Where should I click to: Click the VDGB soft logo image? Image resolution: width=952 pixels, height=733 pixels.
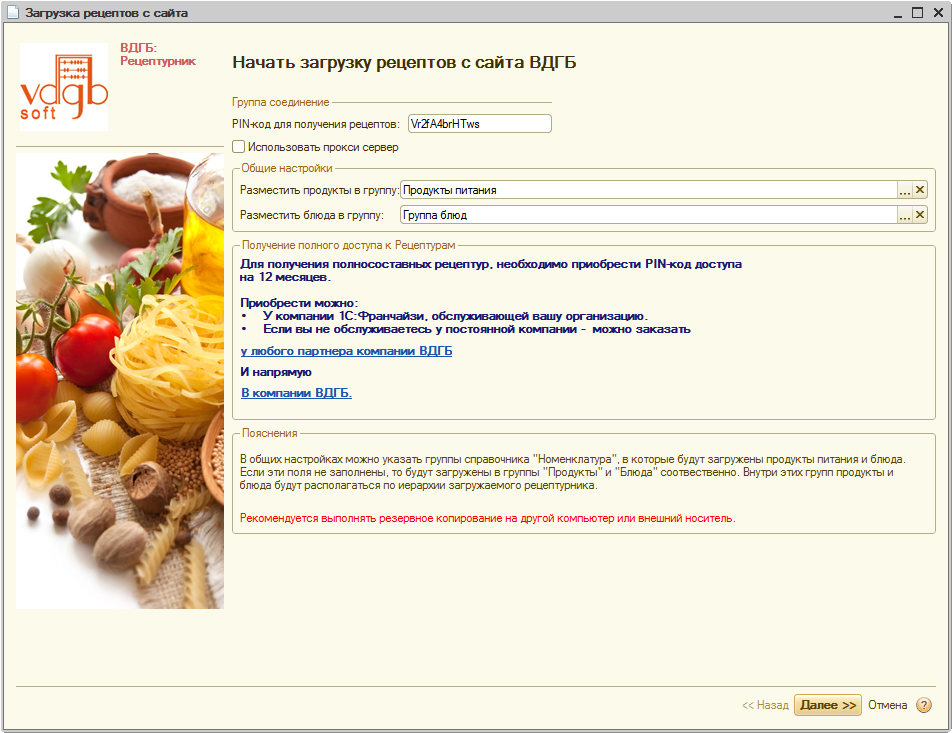point(64,87)
